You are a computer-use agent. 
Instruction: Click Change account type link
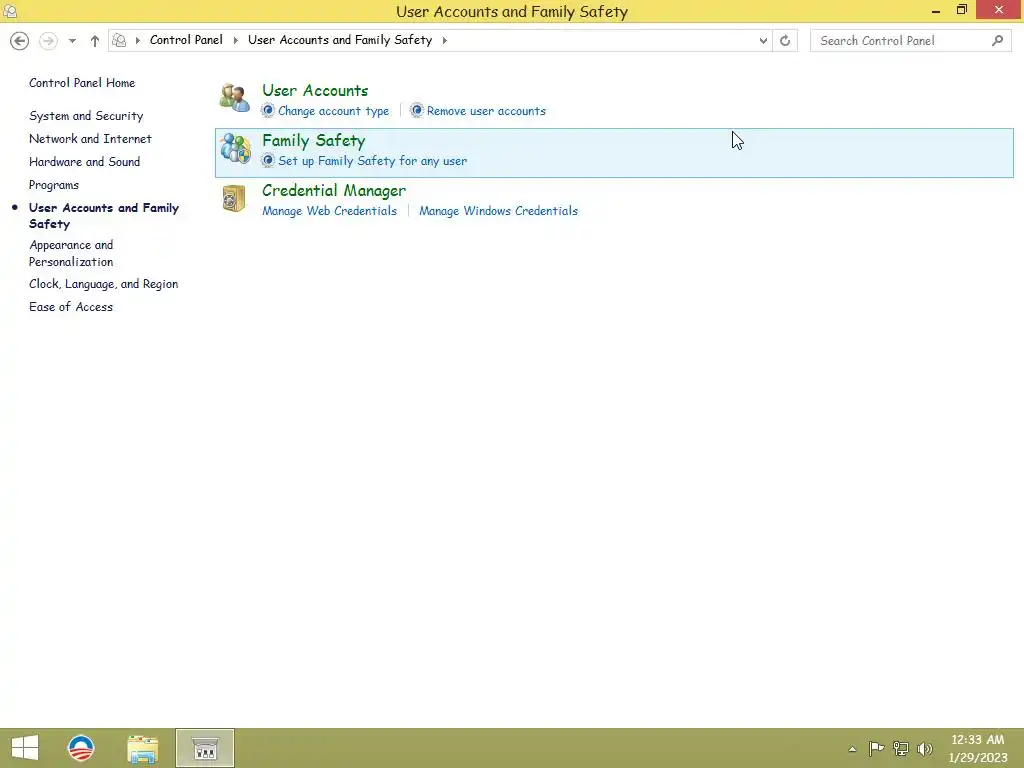click(x=334, y=111)
